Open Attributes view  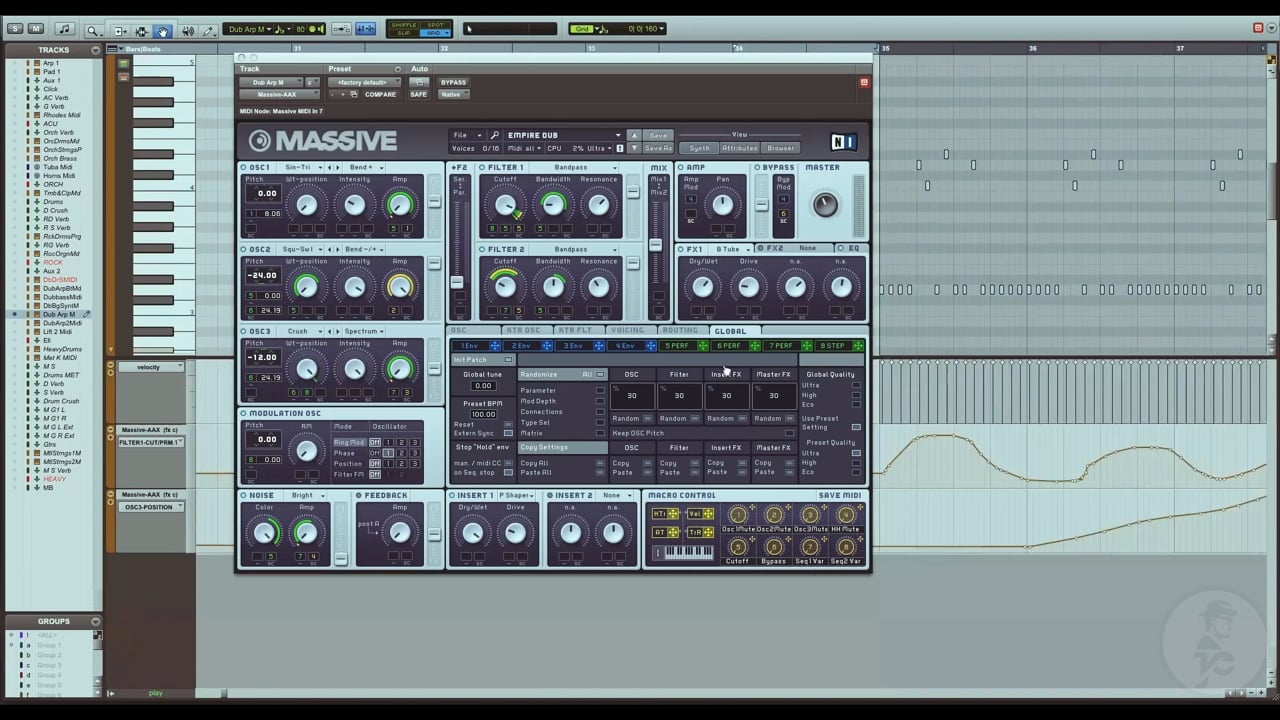[x=740, y=148]
